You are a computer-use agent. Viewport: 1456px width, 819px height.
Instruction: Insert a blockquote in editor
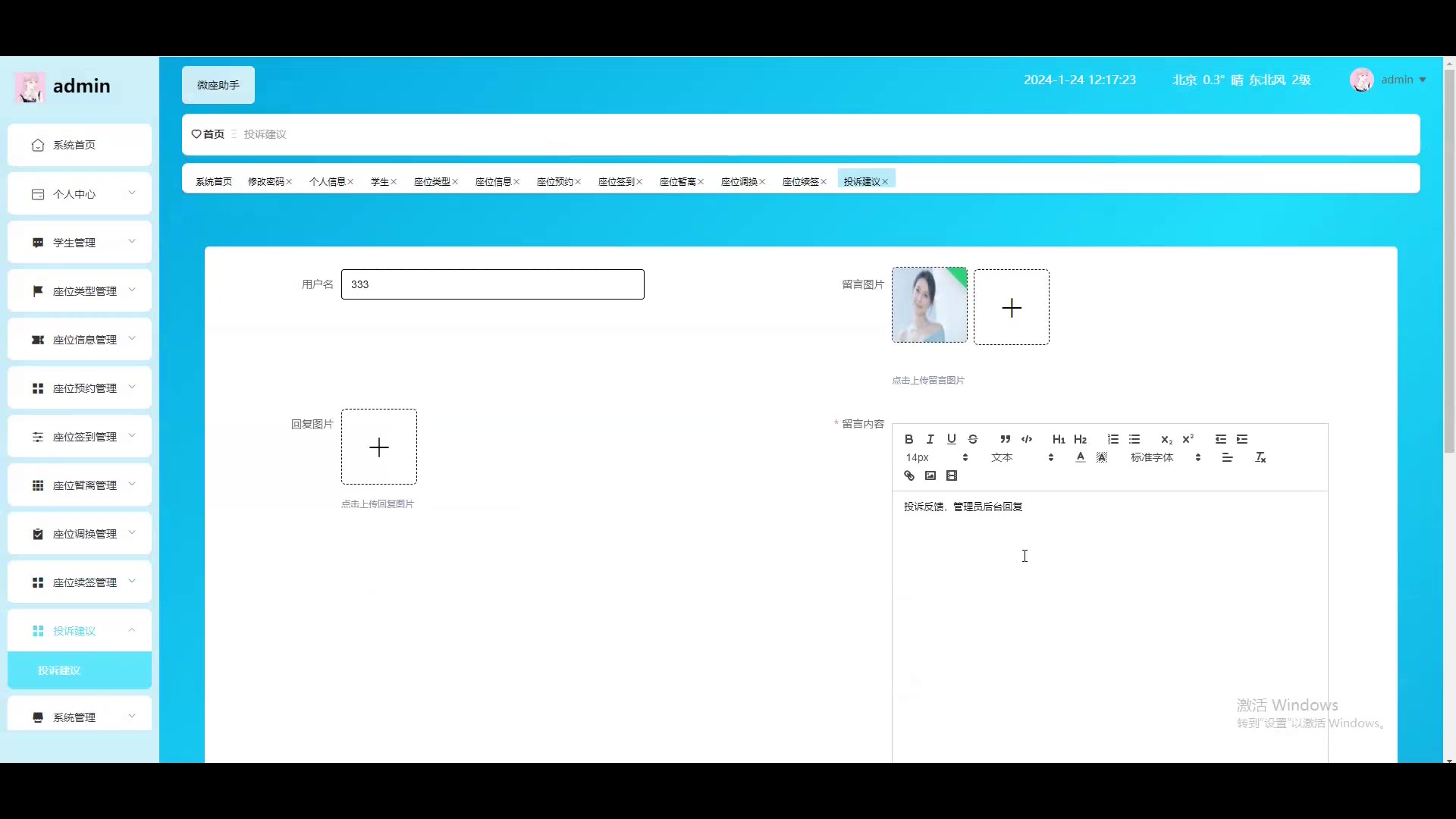(1005, 439)
